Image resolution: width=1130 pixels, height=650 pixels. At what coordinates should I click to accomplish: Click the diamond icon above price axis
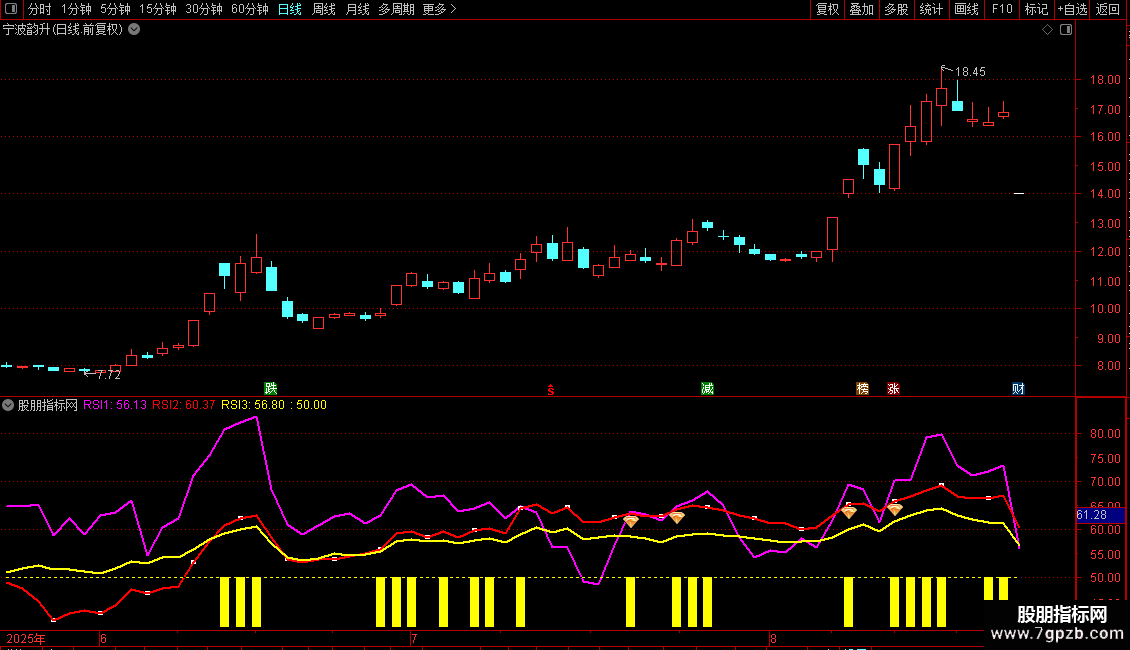[1048, 30]
